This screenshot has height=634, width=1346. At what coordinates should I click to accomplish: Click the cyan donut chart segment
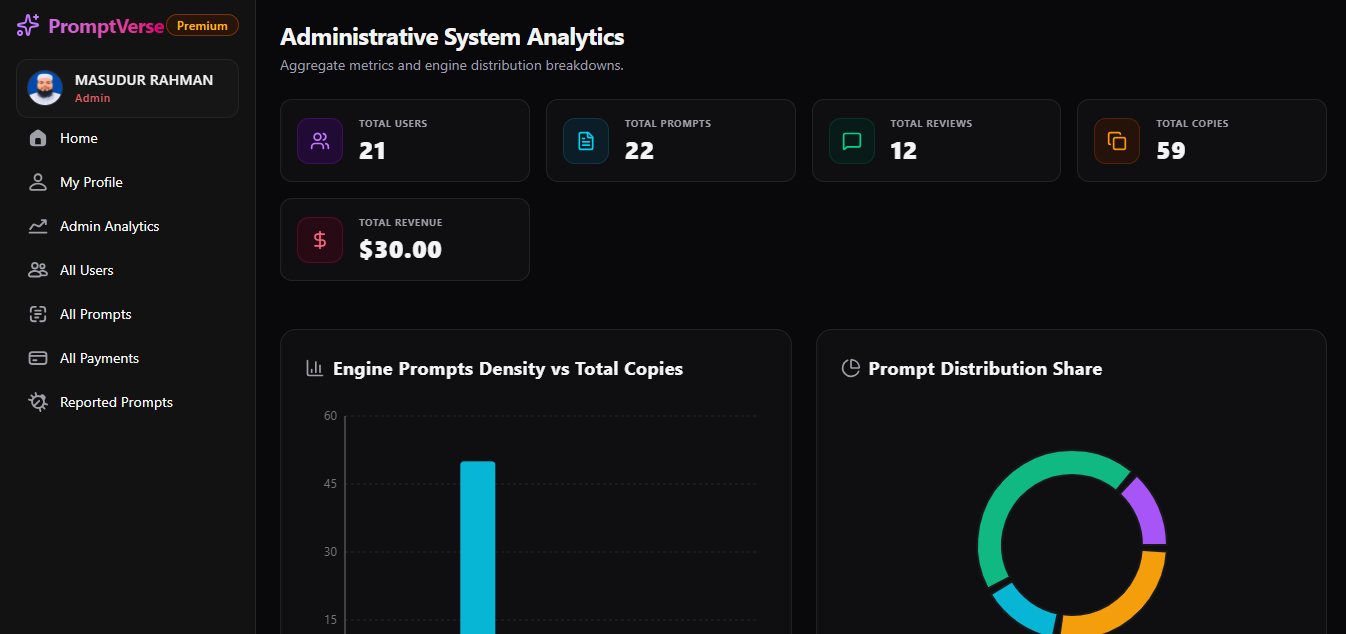[x=1022, y=610]
